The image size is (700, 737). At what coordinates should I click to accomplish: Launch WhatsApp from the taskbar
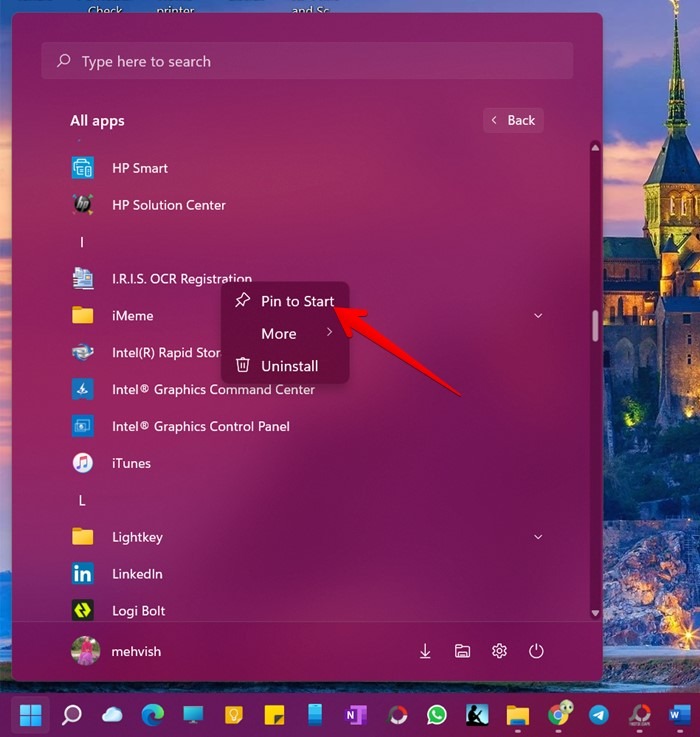[437, 715]
